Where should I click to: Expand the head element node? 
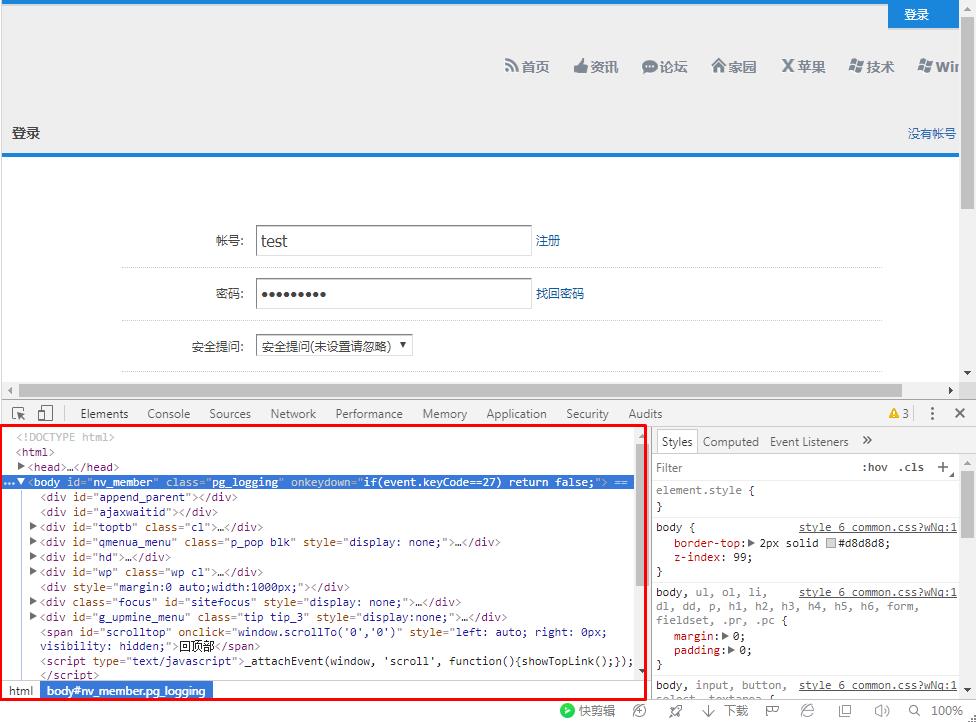pyautogui.click(x=22, y=467)
